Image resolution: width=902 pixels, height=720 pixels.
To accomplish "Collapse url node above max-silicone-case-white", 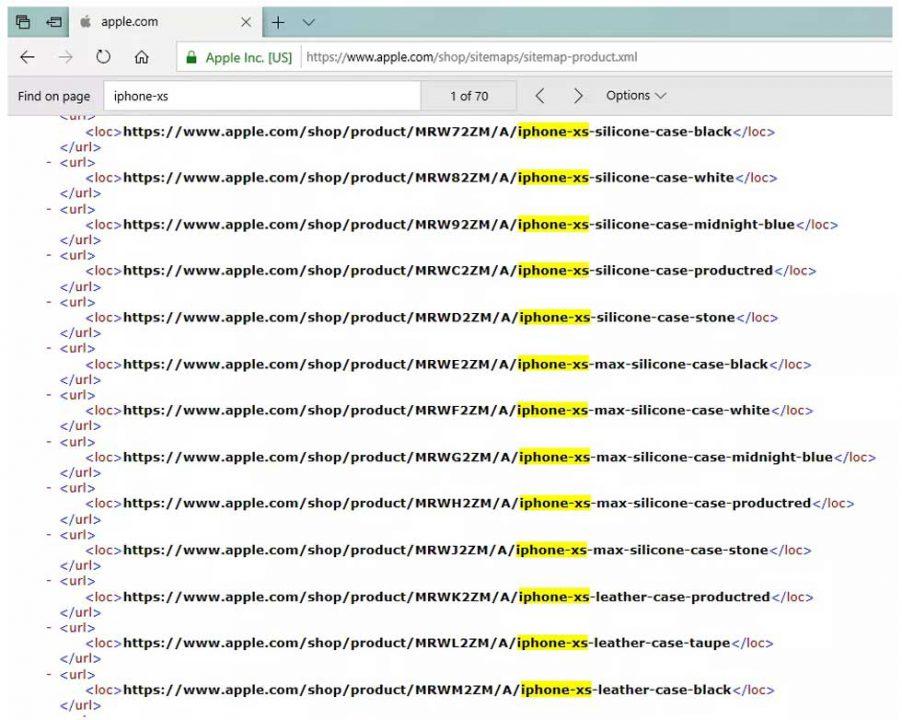I will pyautogui.click(x=49, y=395).
